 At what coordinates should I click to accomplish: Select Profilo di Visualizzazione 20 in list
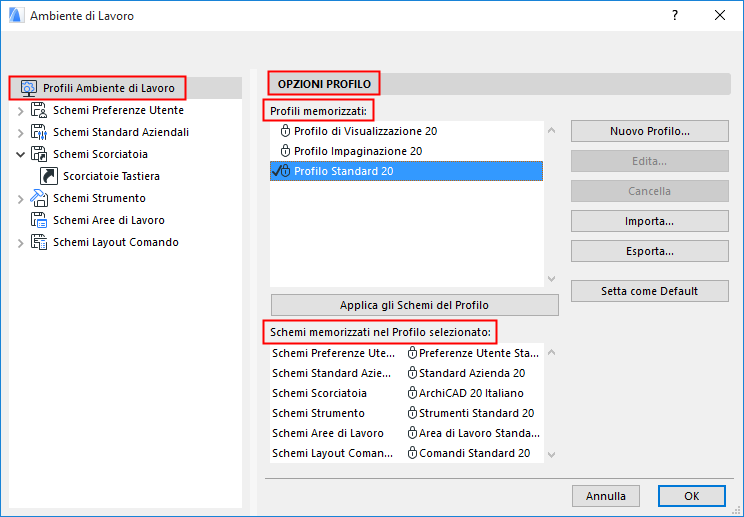click(365, 131)
